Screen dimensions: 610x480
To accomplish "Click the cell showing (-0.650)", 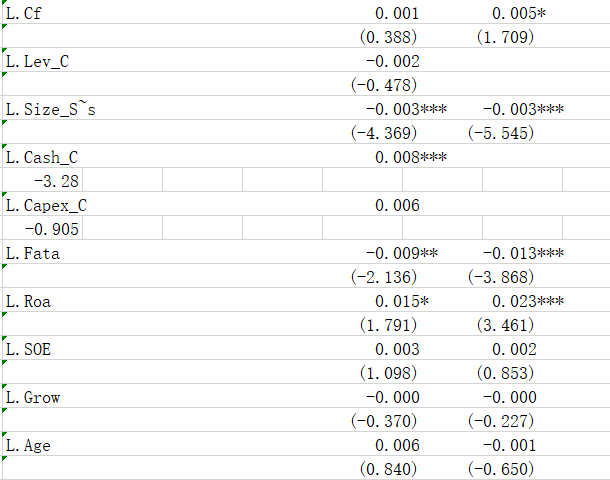I will (x=500, y=469).
